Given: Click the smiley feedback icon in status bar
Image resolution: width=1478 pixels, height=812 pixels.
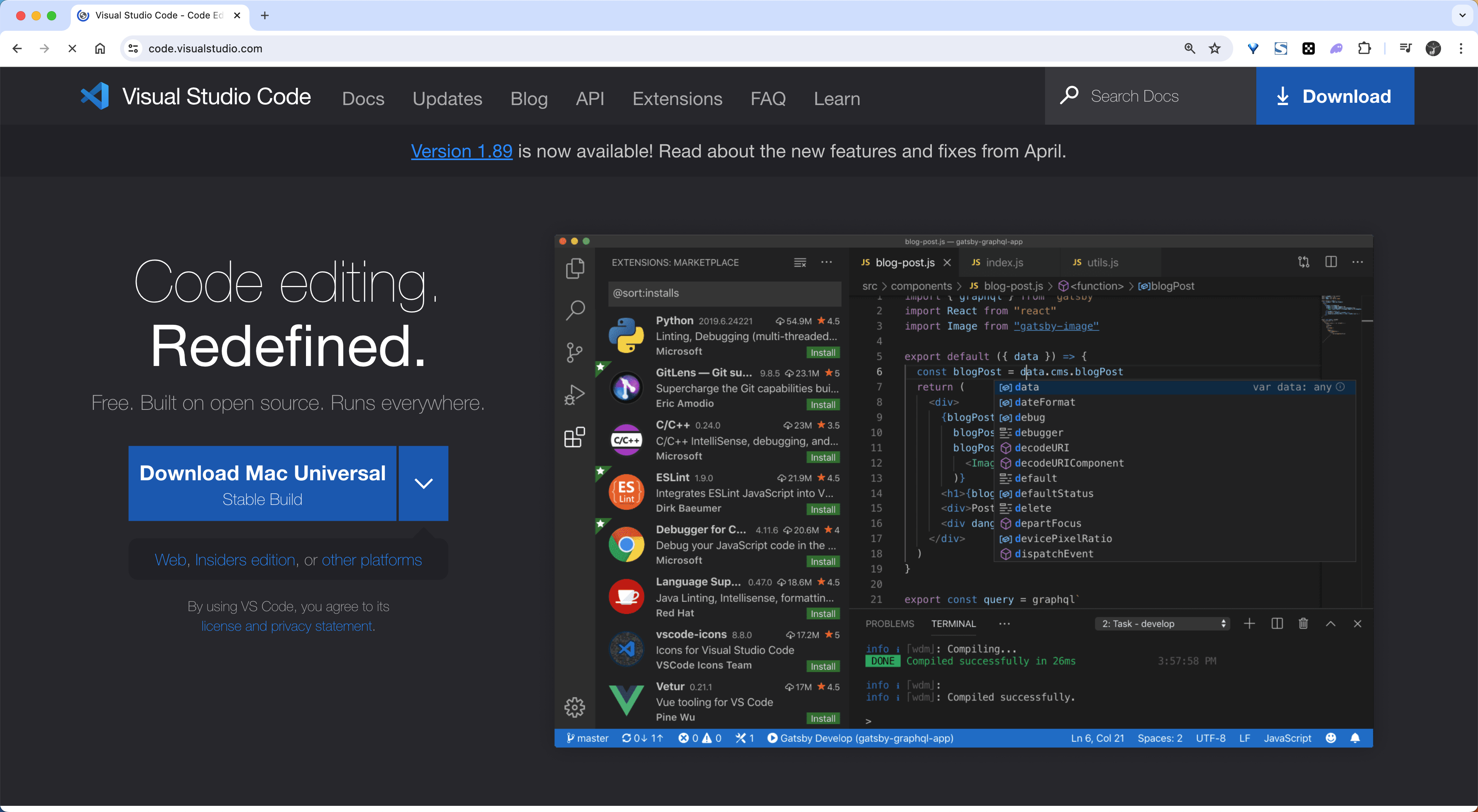Looking at the screenshot, I should tap(1331, 738).
